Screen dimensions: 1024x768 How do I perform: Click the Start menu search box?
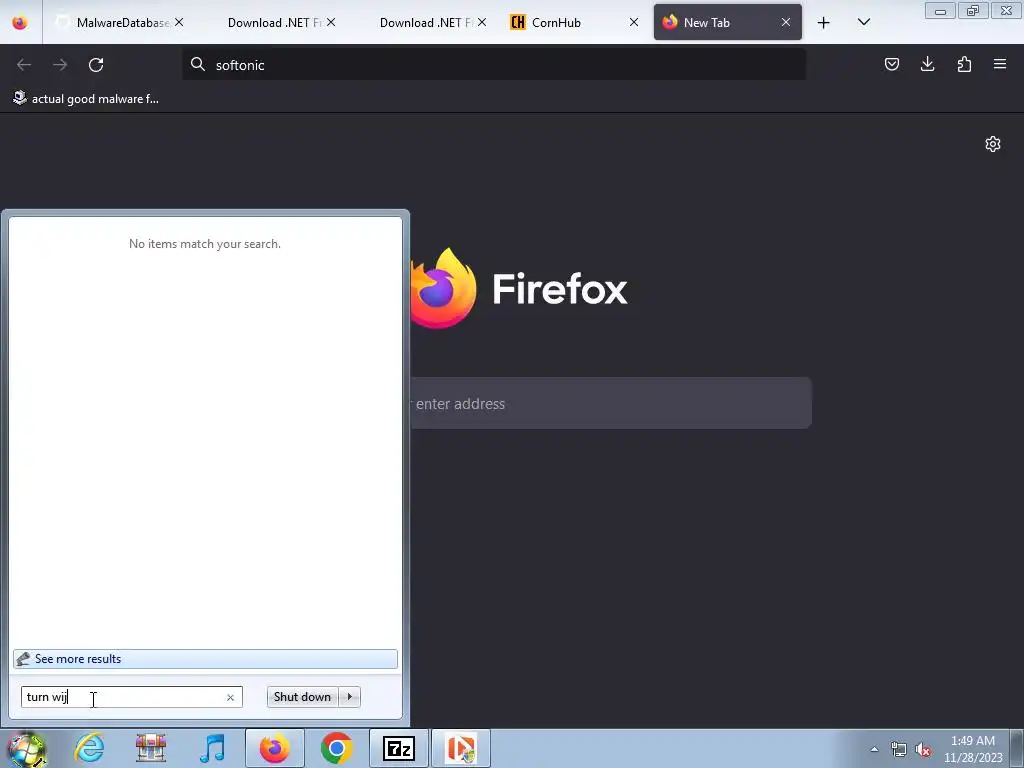click(x=131, y=697)
